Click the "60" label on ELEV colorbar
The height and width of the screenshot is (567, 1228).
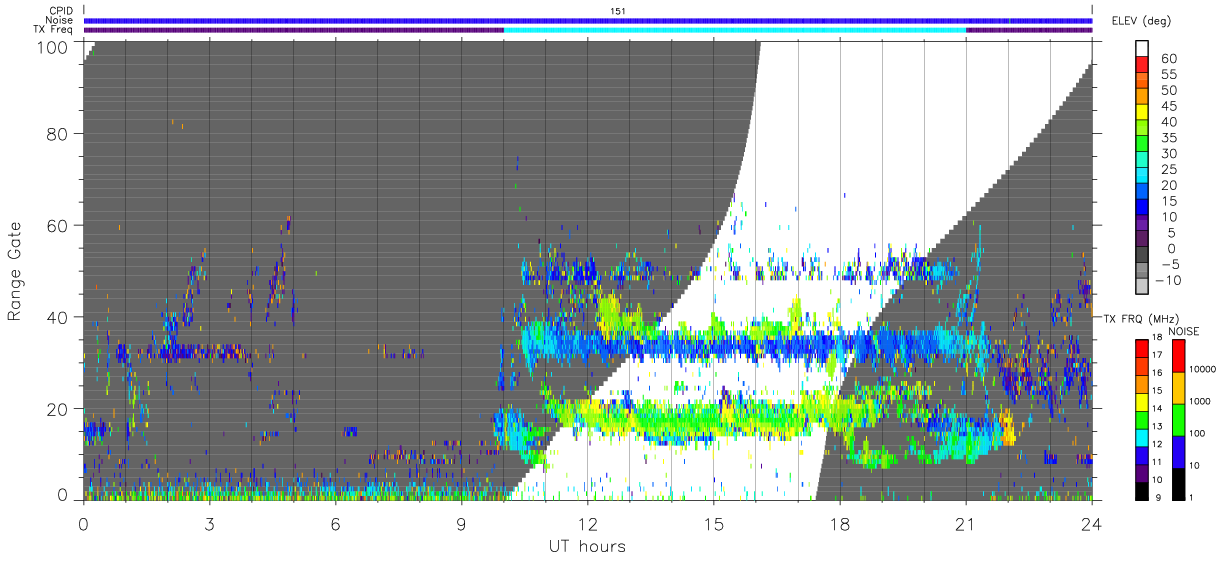pyautogui.click(x=1168, y=58)
